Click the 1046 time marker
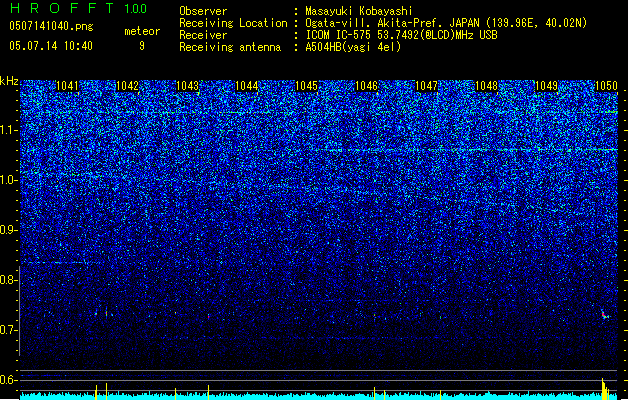 367,86
